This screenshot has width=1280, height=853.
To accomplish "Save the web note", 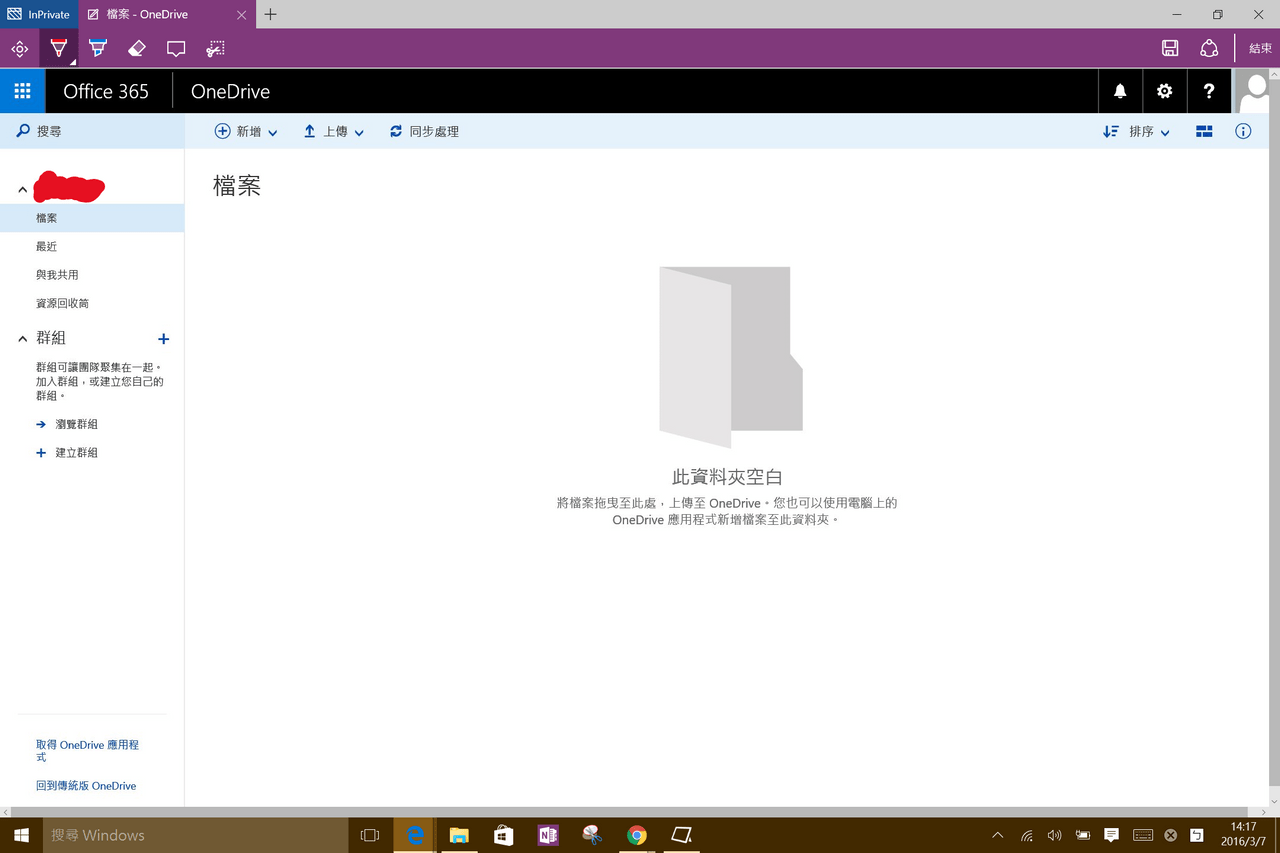I will [1170, 48].
